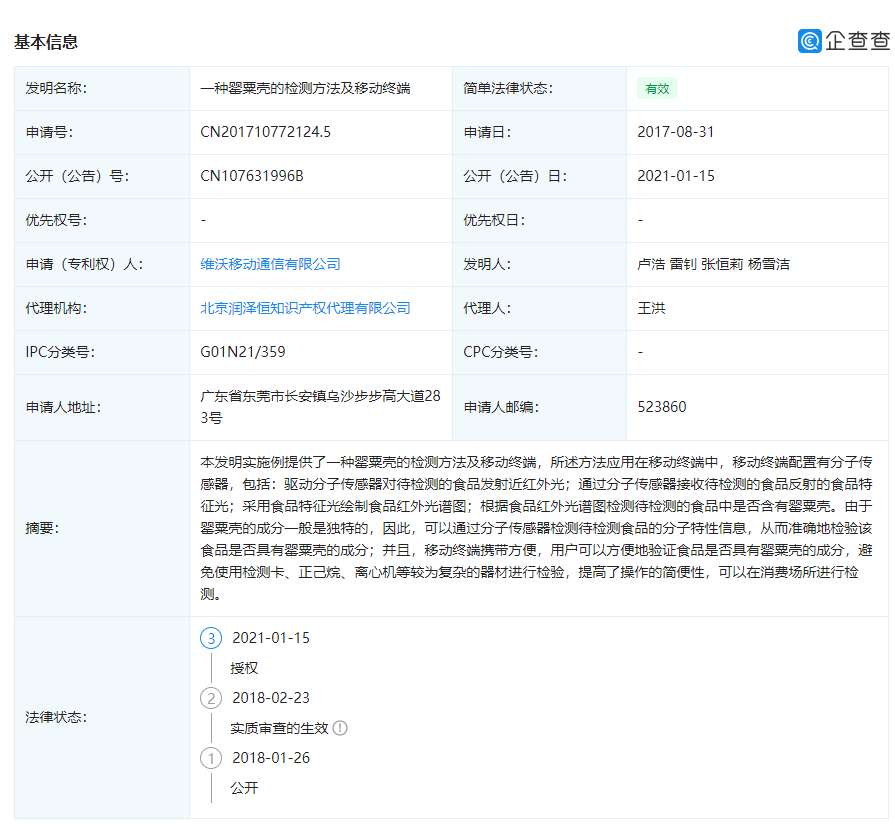This screenshot has width=895, height=824.
Task: Open the 维沃移动通信有限公司 applicant link
Action: pyautogui.click(x=270, y=264)
